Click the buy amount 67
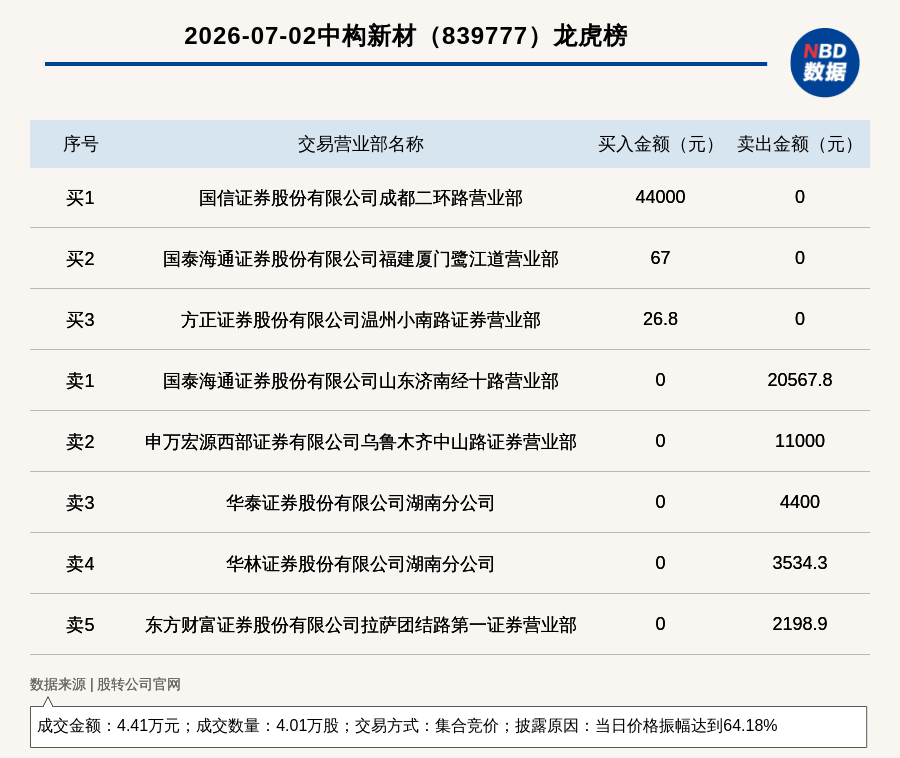 point(660,258)
